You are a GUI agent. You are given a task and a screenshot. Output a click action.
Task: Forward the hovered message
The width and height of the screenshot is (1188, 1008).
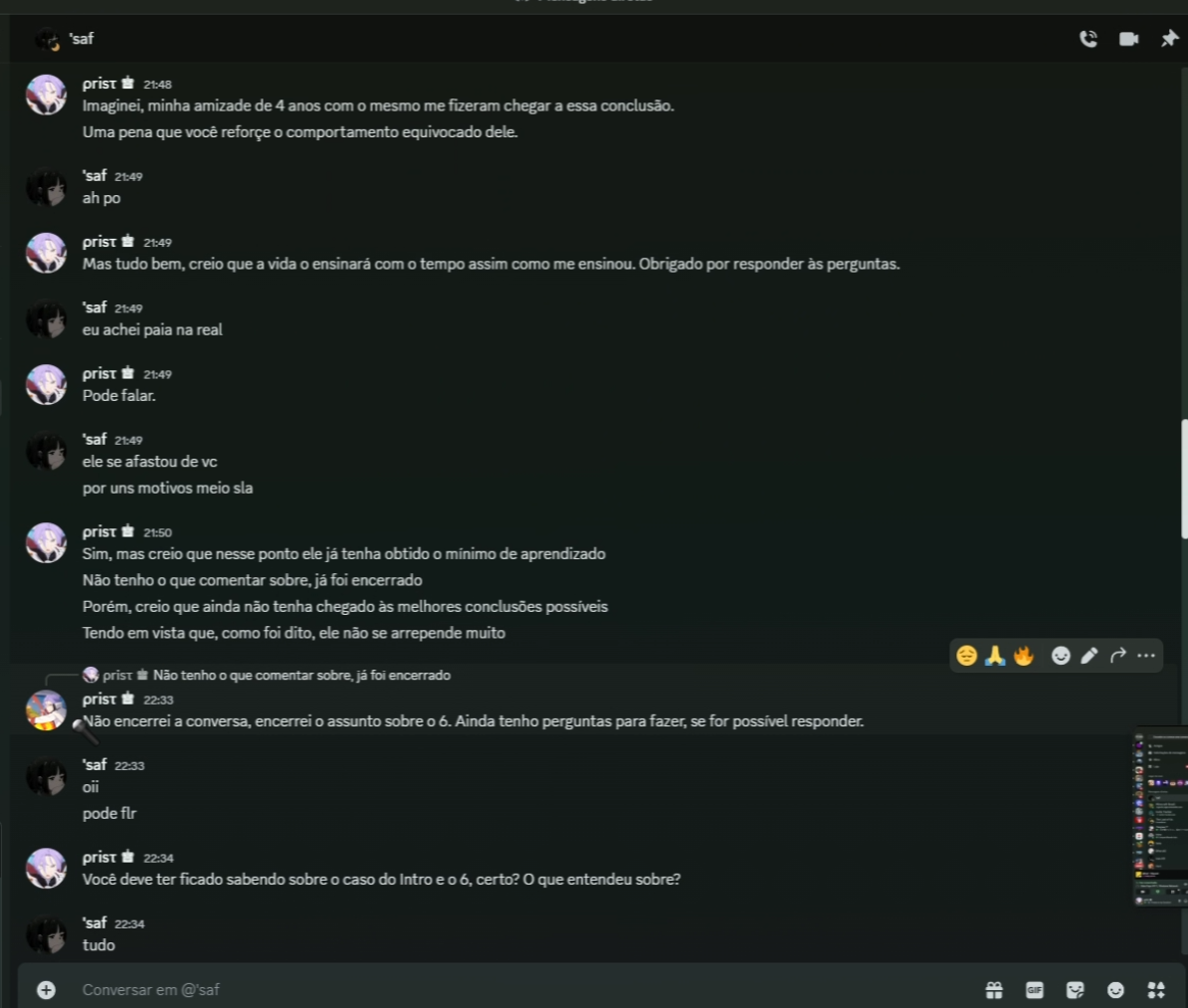(x=1117, y=656)
